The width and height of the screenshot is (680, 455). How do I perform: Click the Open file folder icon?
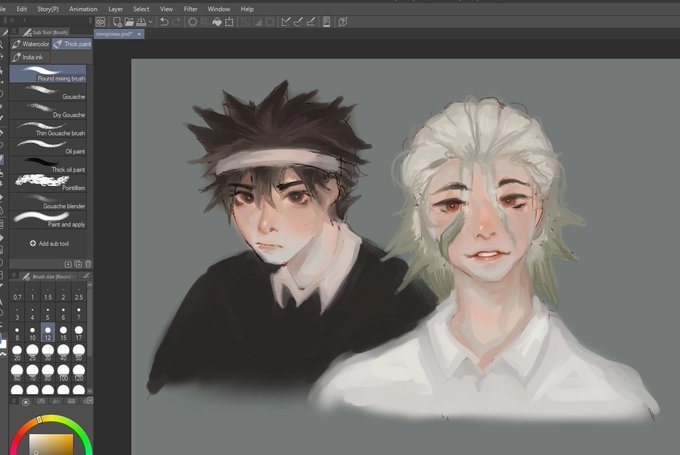coord(129,22)
